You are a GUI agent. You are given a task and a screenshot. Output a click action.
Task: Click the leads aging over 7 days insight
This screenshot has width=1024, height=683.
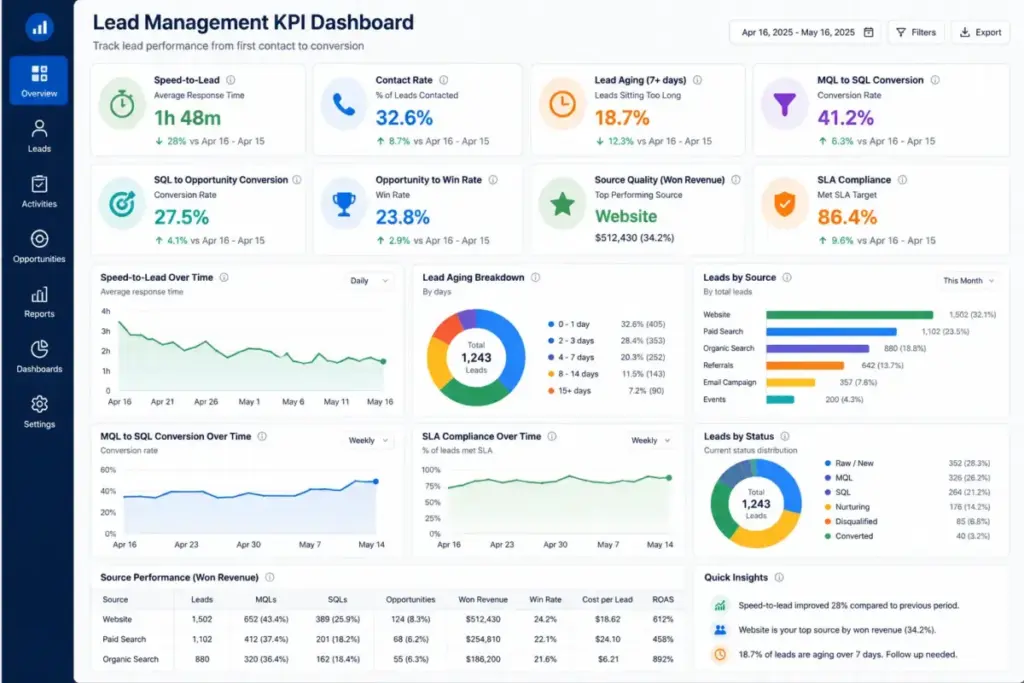(x=848, y=654)
